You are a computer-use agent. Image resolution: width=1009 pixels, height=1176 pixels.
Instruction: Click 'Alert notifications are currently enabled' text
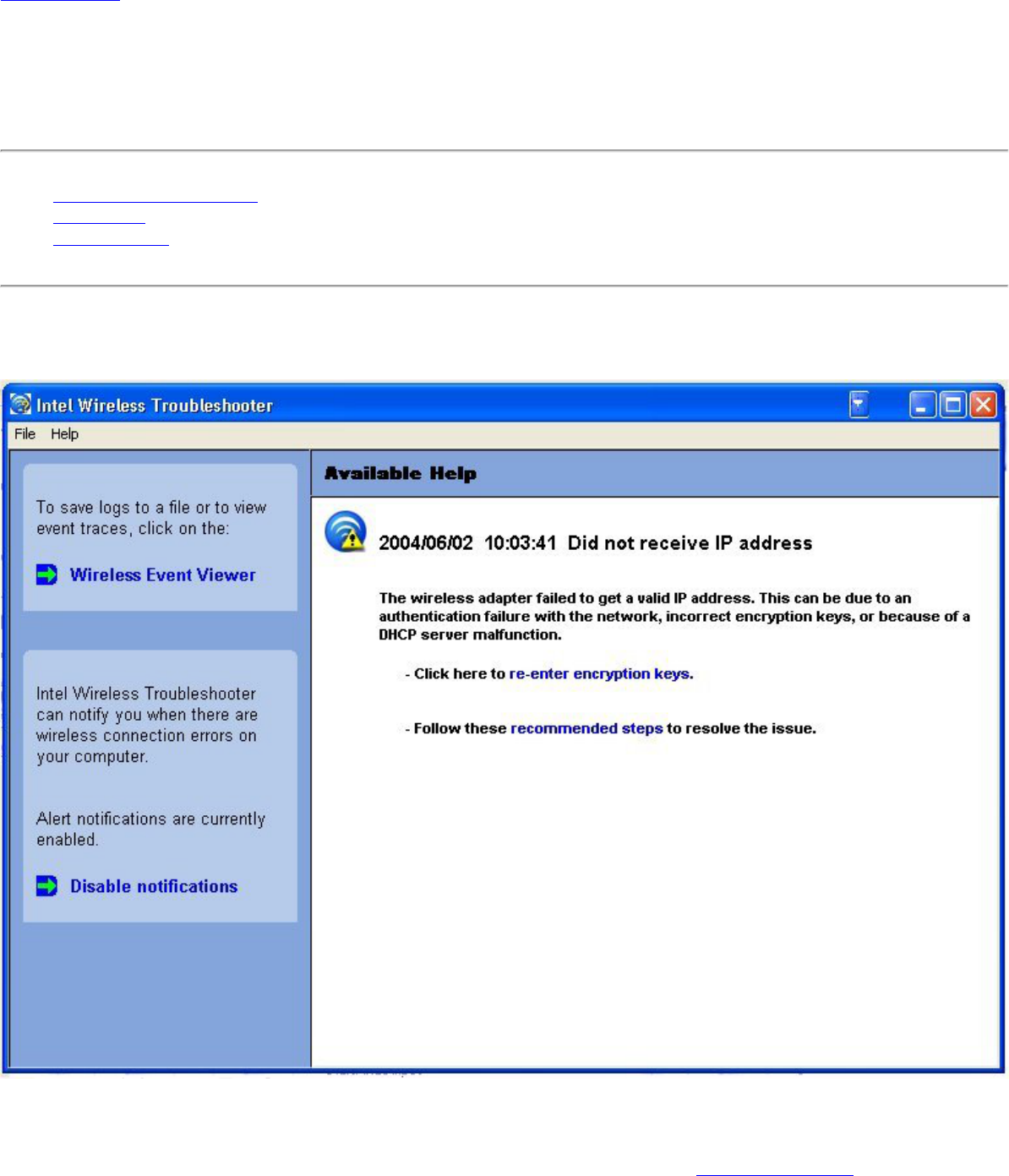(x=150, y=829)
